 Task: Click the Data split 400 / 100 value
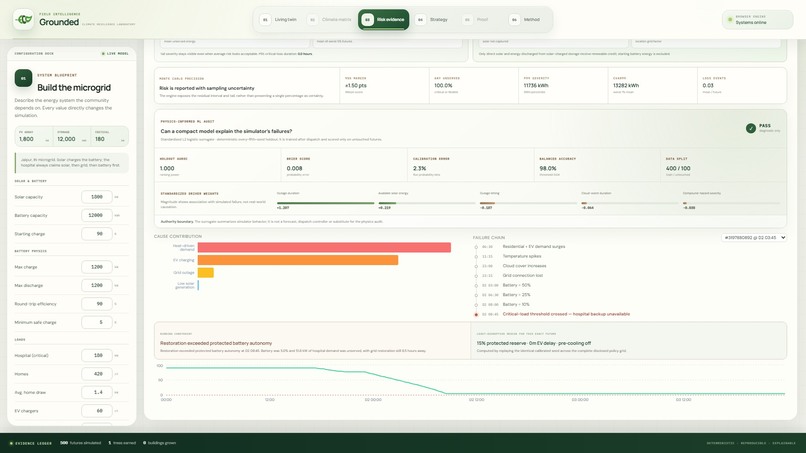pos(678,168)
